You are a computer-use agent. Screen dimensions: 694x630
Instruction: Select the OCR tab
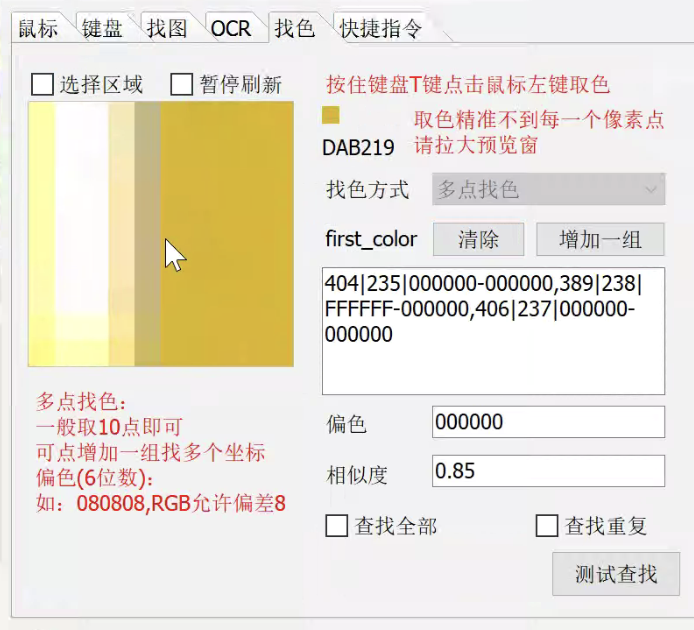tap(231, 29)
